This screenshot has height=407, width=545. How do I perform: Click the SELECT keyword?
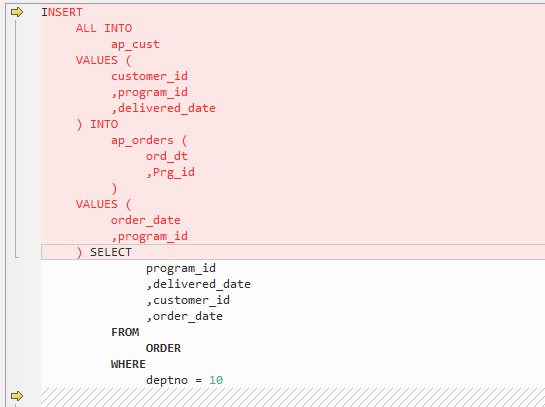coord(111,252)
